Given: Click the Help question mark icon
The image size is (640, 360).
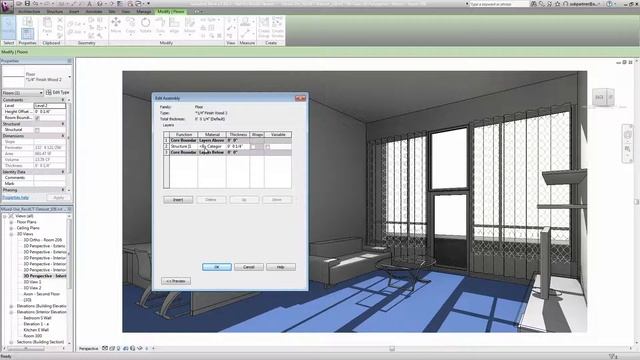Looking at the screenshot, I should (609, 4).
